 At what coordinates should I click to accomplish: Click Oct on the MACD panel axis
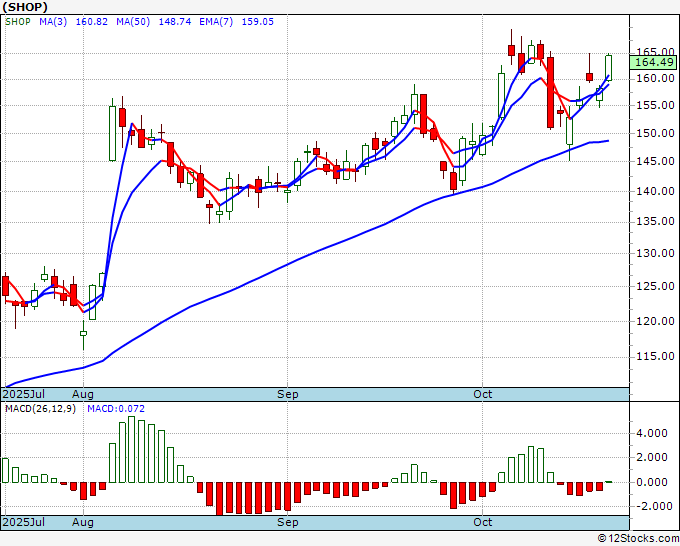(483, 522)
